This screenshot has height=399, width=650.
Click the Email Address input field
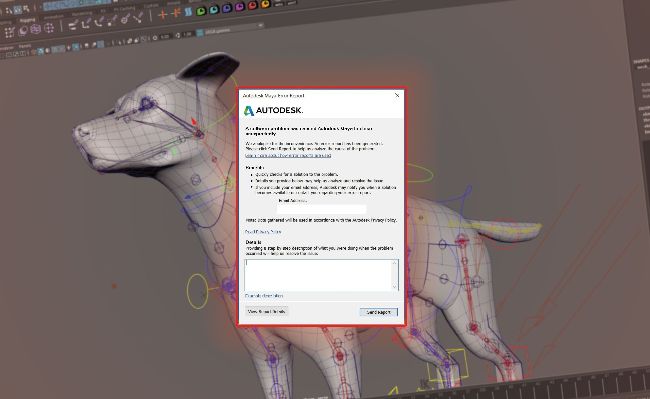click(322, 209)
